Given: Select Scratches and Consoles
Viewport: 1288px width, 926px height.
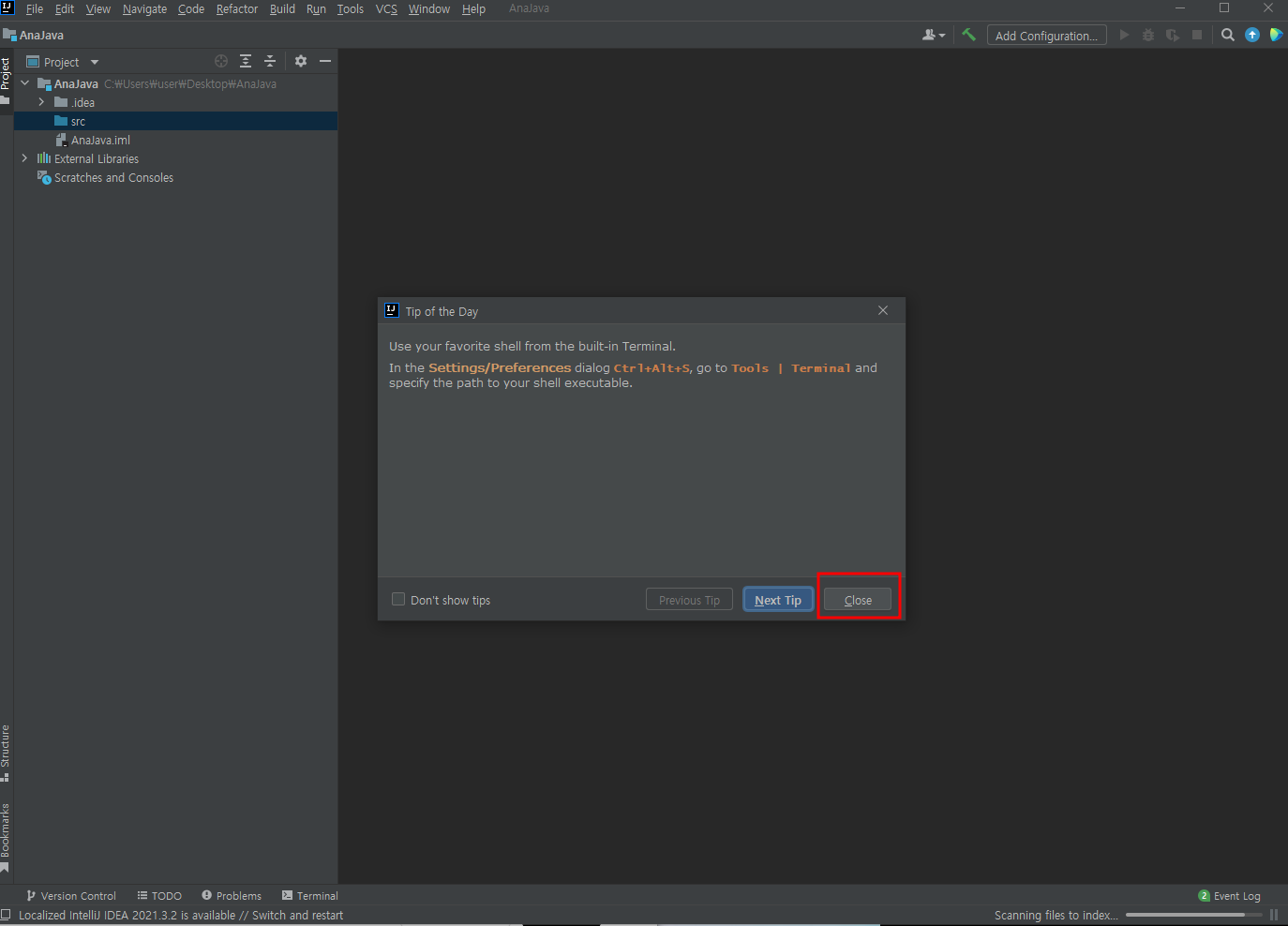Looking at the screenshot, I should coord(175,177).
